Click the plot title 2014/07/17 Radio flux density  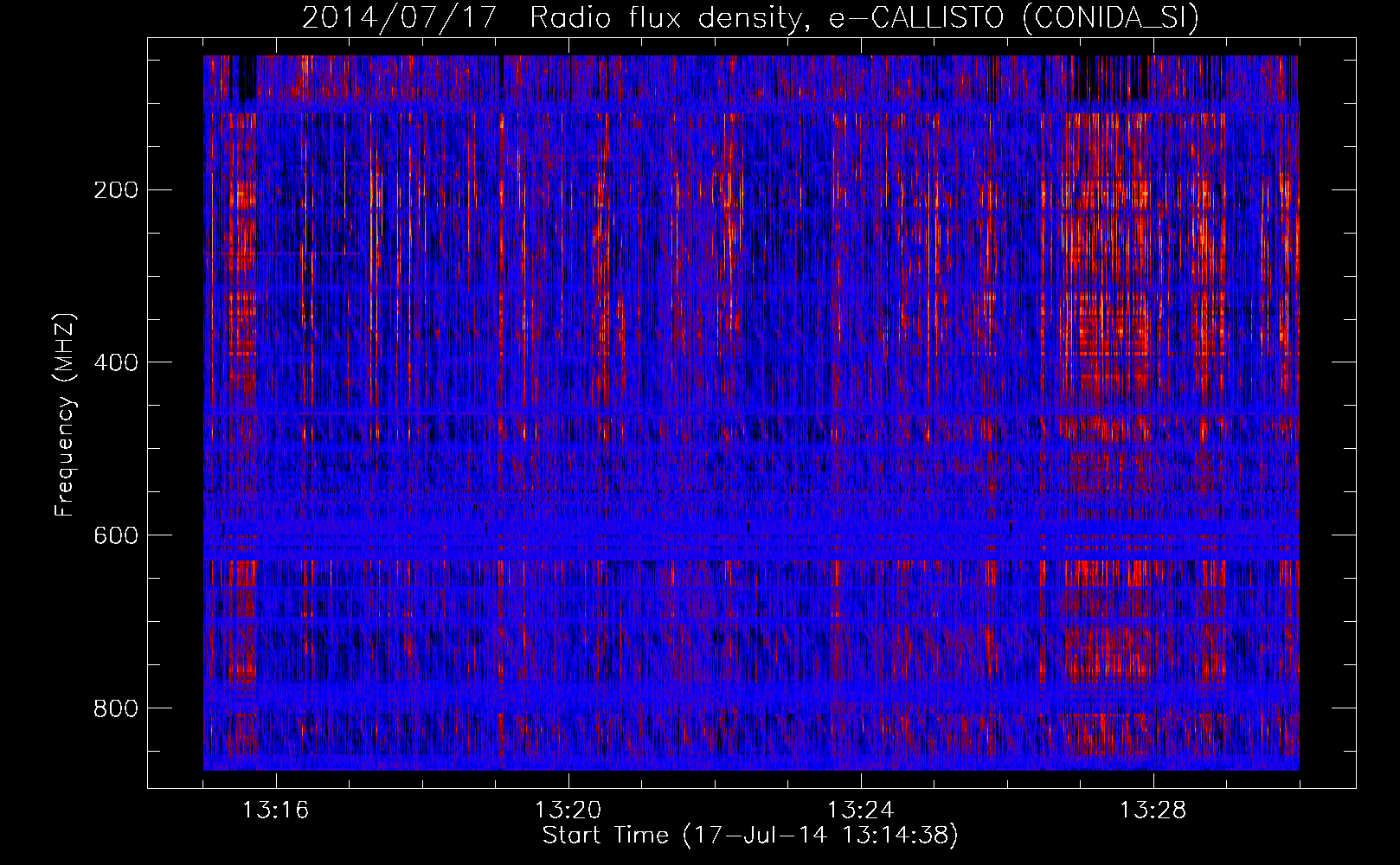751,17
